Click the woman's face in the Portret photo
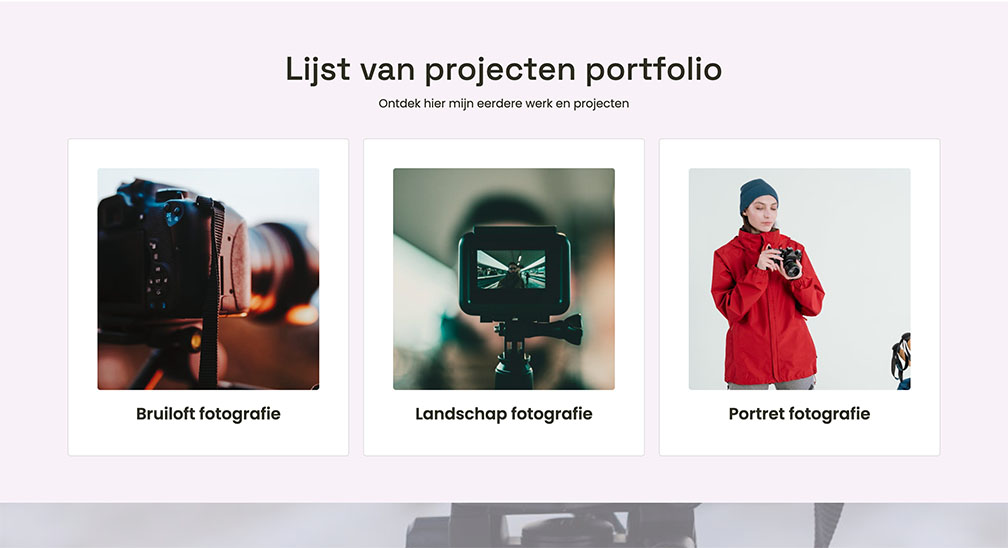The image size is (1008, 548). point(761,214)
